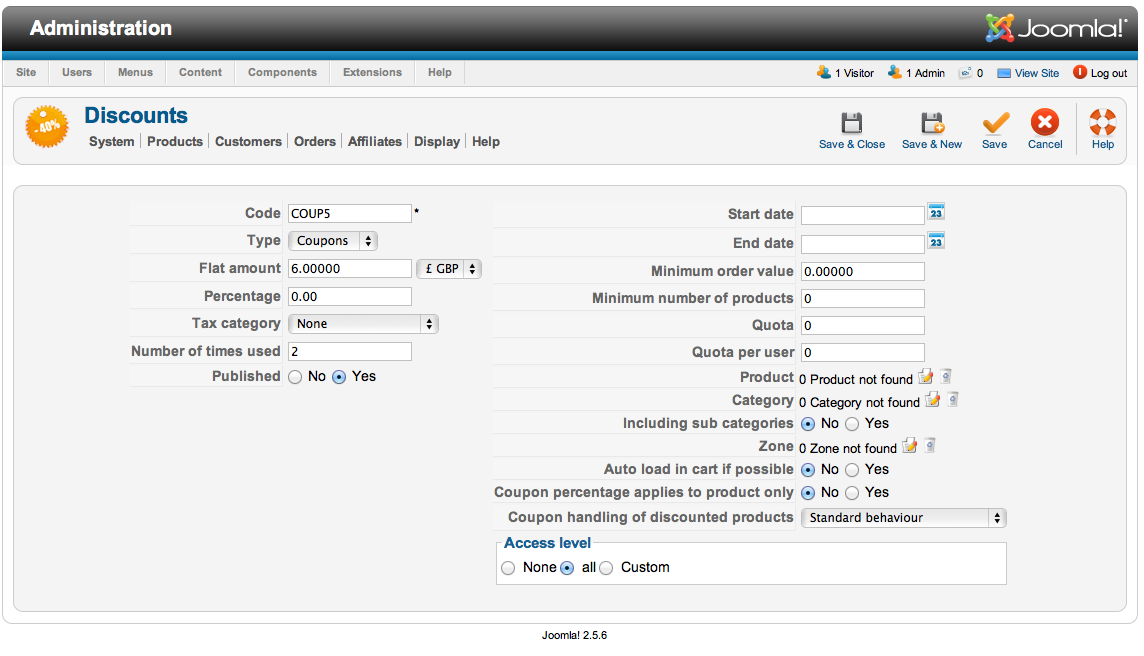This screenshot has width=1144, height=656.
Task: Open the Type dropdown showing Coupons
Action: (333, 241)
